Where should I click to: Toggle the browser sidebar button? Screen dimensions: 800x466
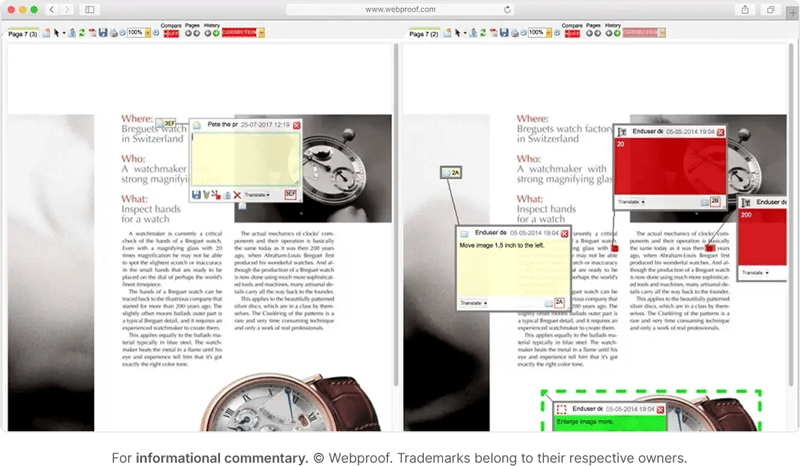click(90, 9)
